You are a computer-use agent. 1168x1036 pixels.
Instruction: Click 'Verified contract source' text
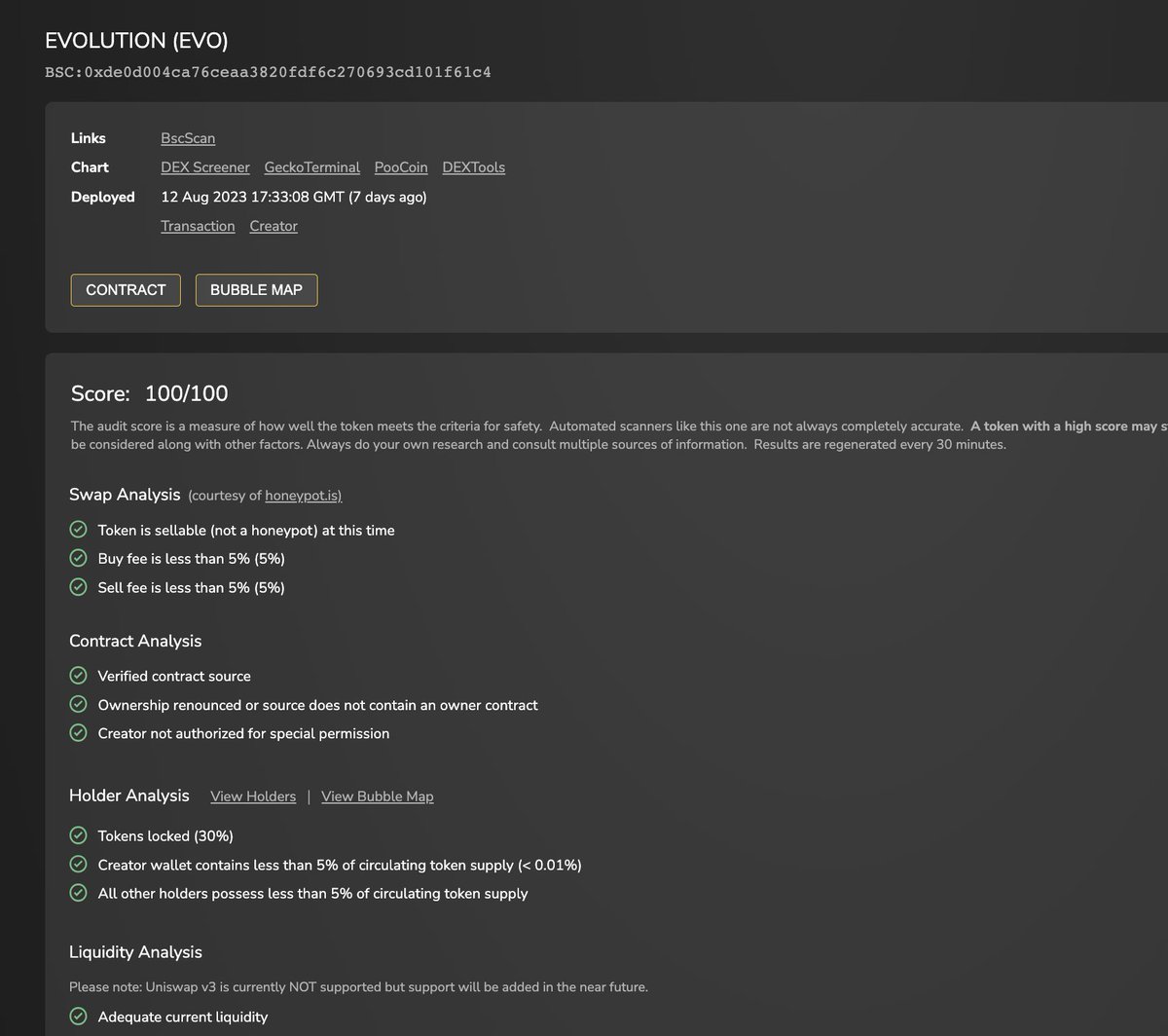174,677
